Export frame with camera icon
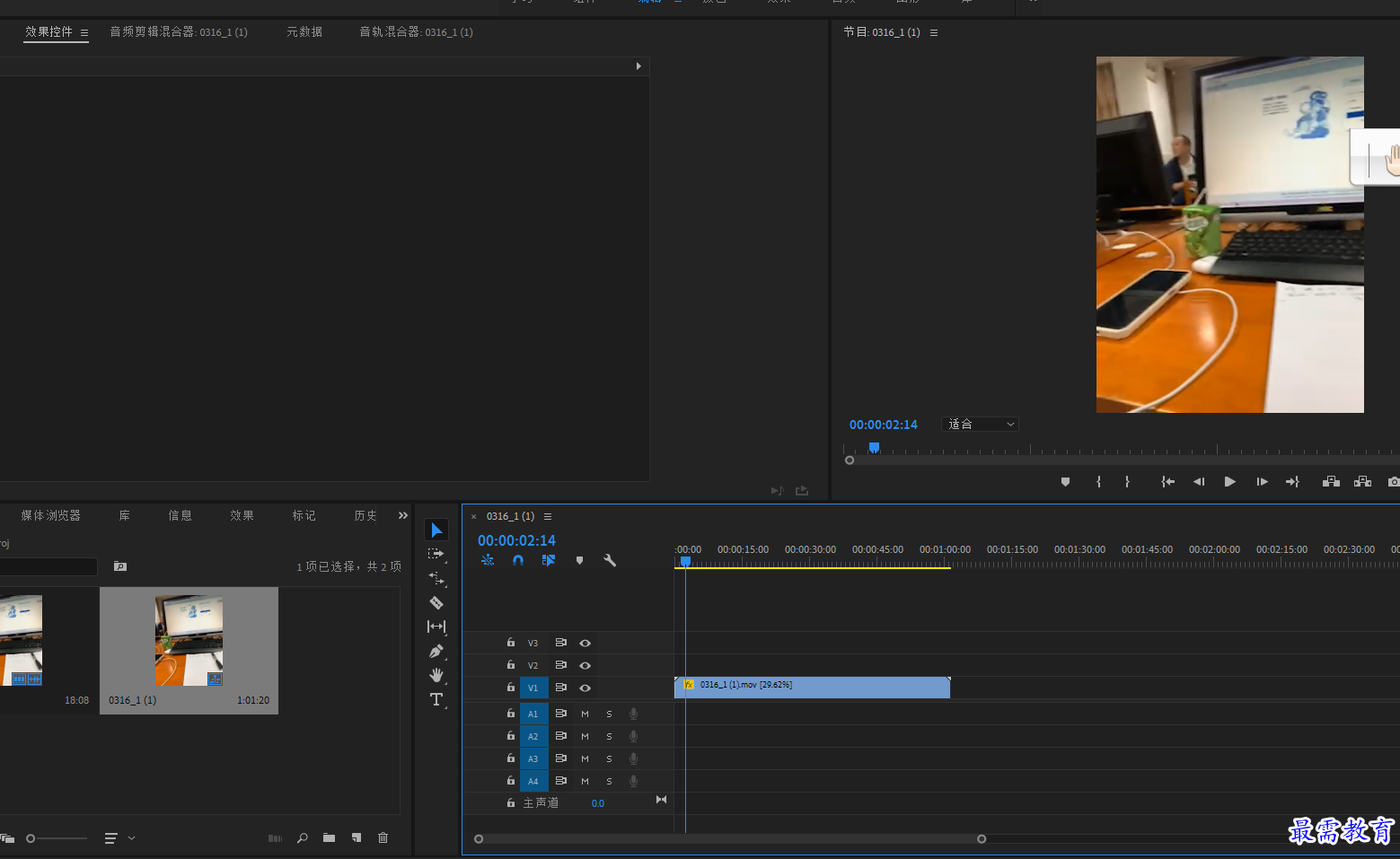The image size is (1400, 859). (1394, 482)
